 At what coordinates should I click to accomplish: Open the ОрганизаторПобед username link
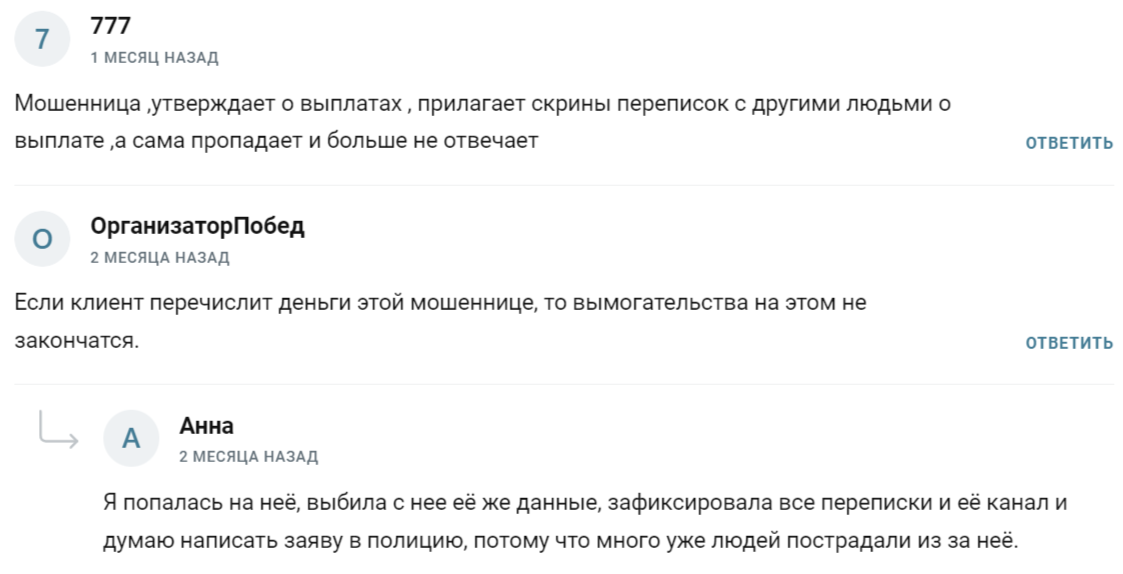tap(197, 226)
